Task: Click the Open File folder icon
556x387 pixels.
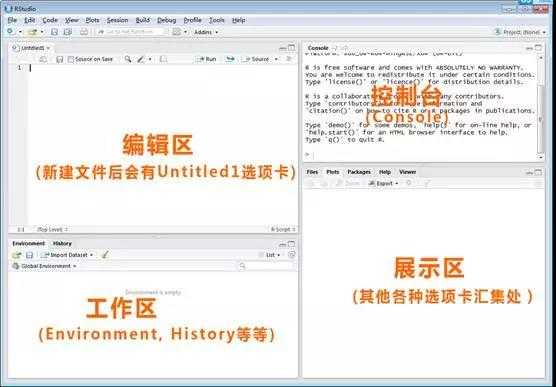Action: tap(32, 32)
